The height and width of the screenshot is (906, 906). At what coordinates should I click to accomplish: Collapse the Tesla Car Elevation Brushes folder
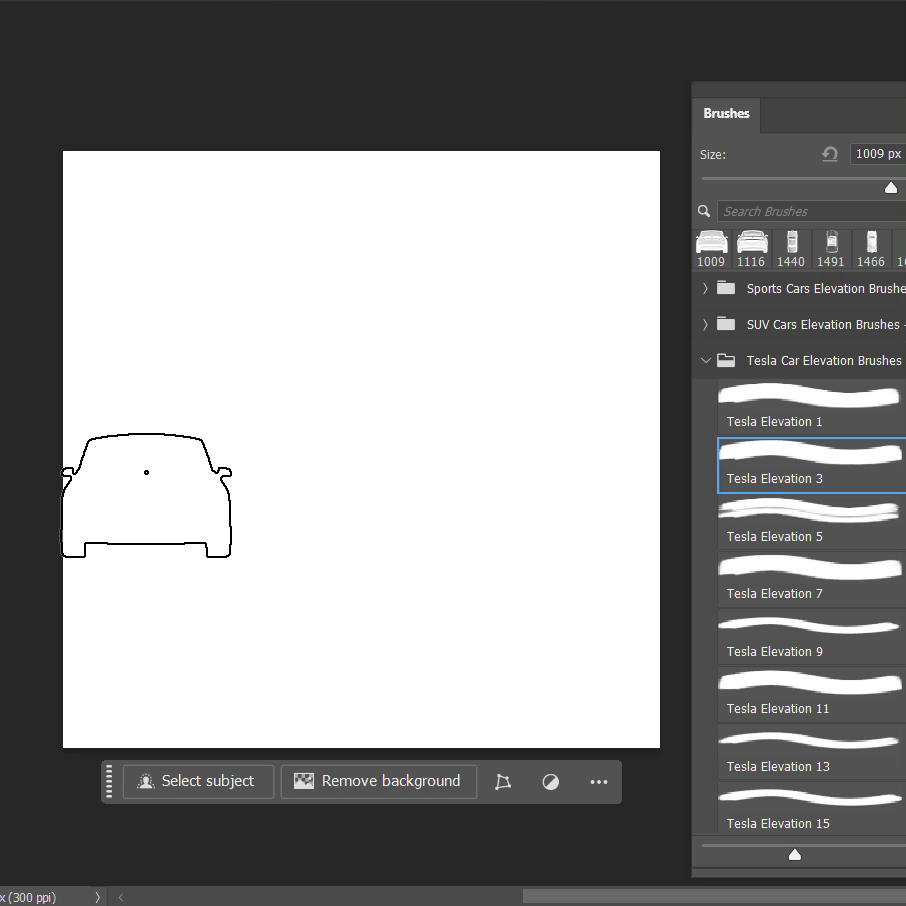pyautogui.click(x=706, y=360)
